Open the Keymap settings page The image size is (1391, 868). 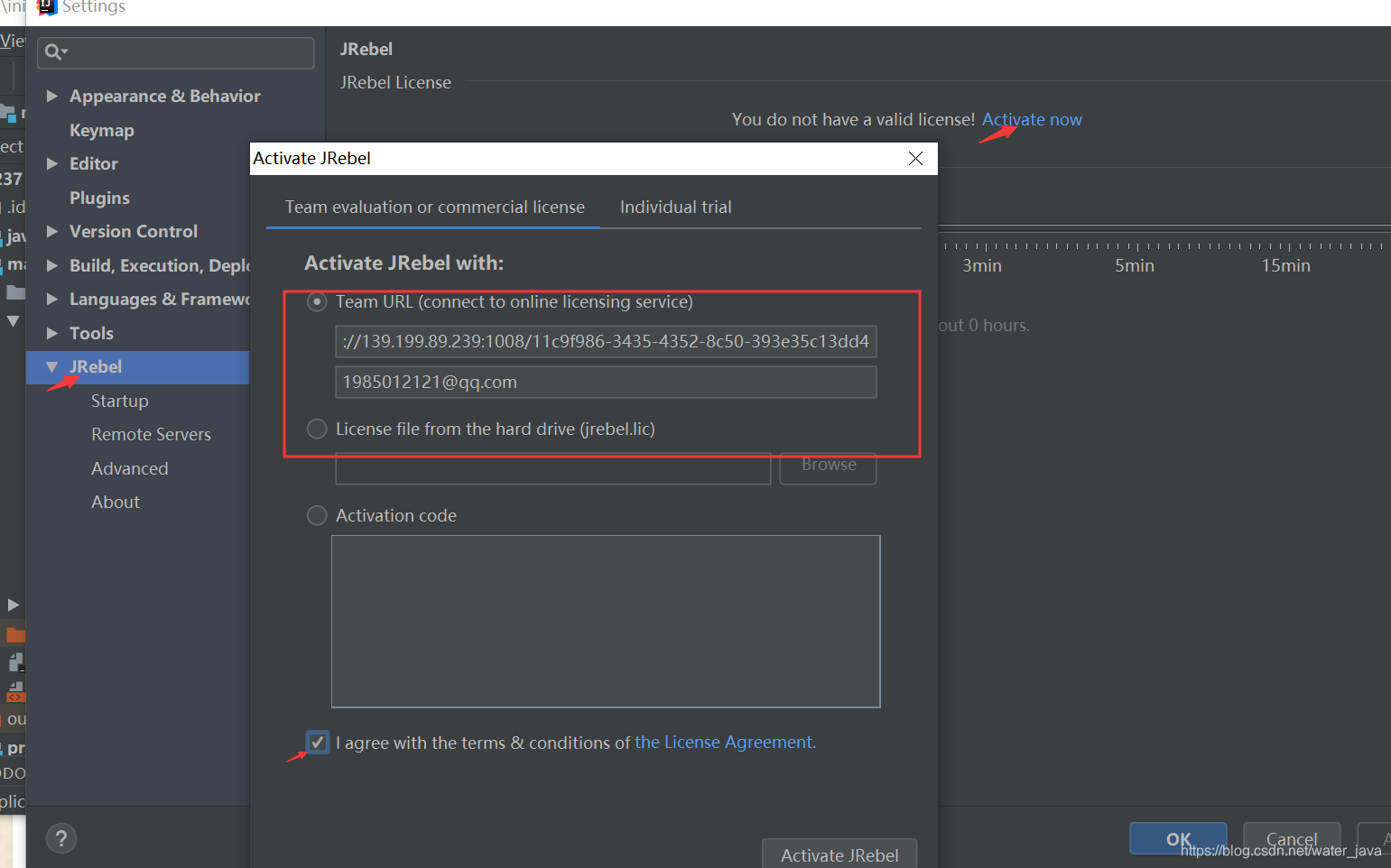[x=102, y=130]
